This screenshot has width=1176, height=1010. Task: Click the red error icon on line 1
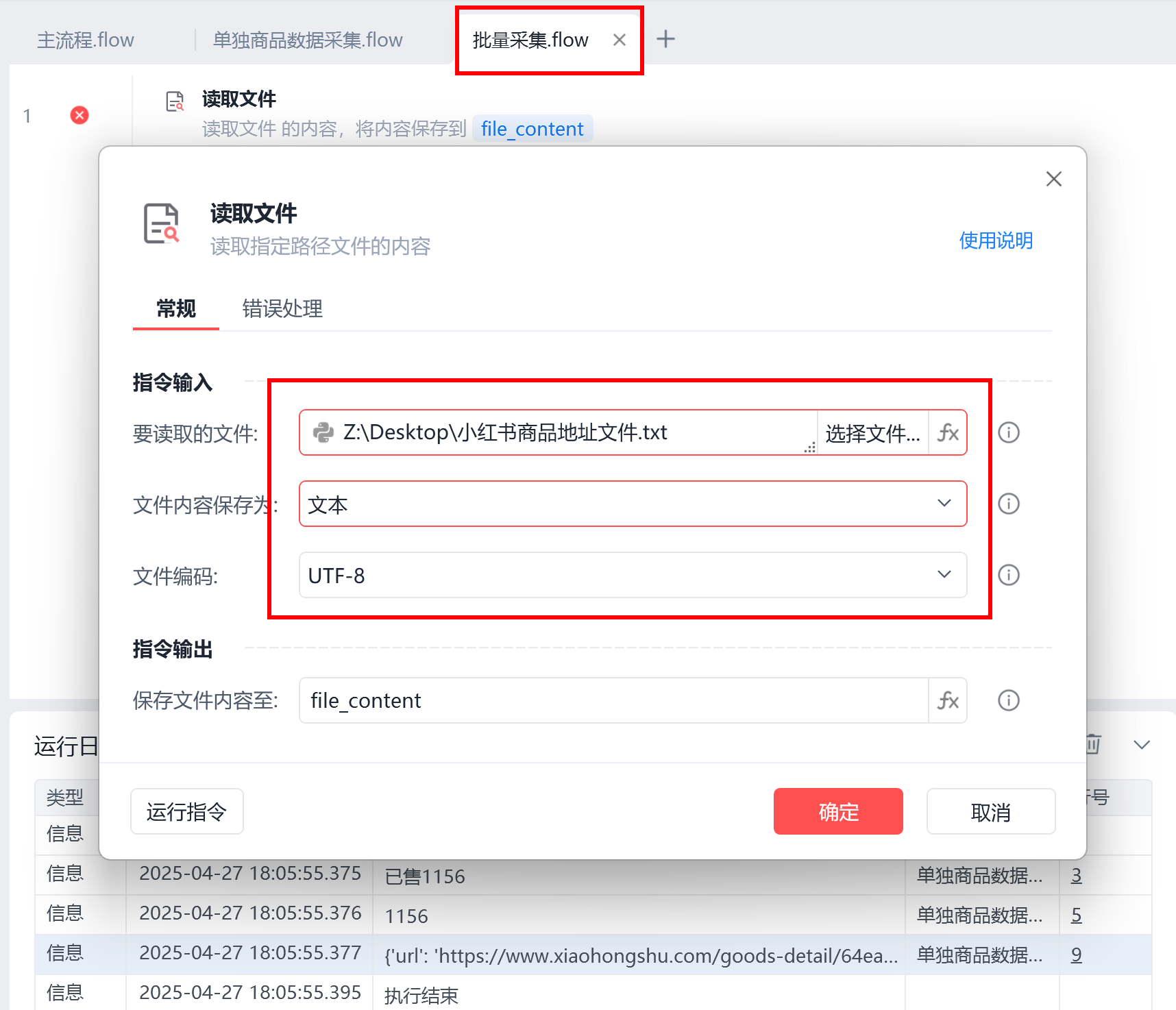click(79, 115)
